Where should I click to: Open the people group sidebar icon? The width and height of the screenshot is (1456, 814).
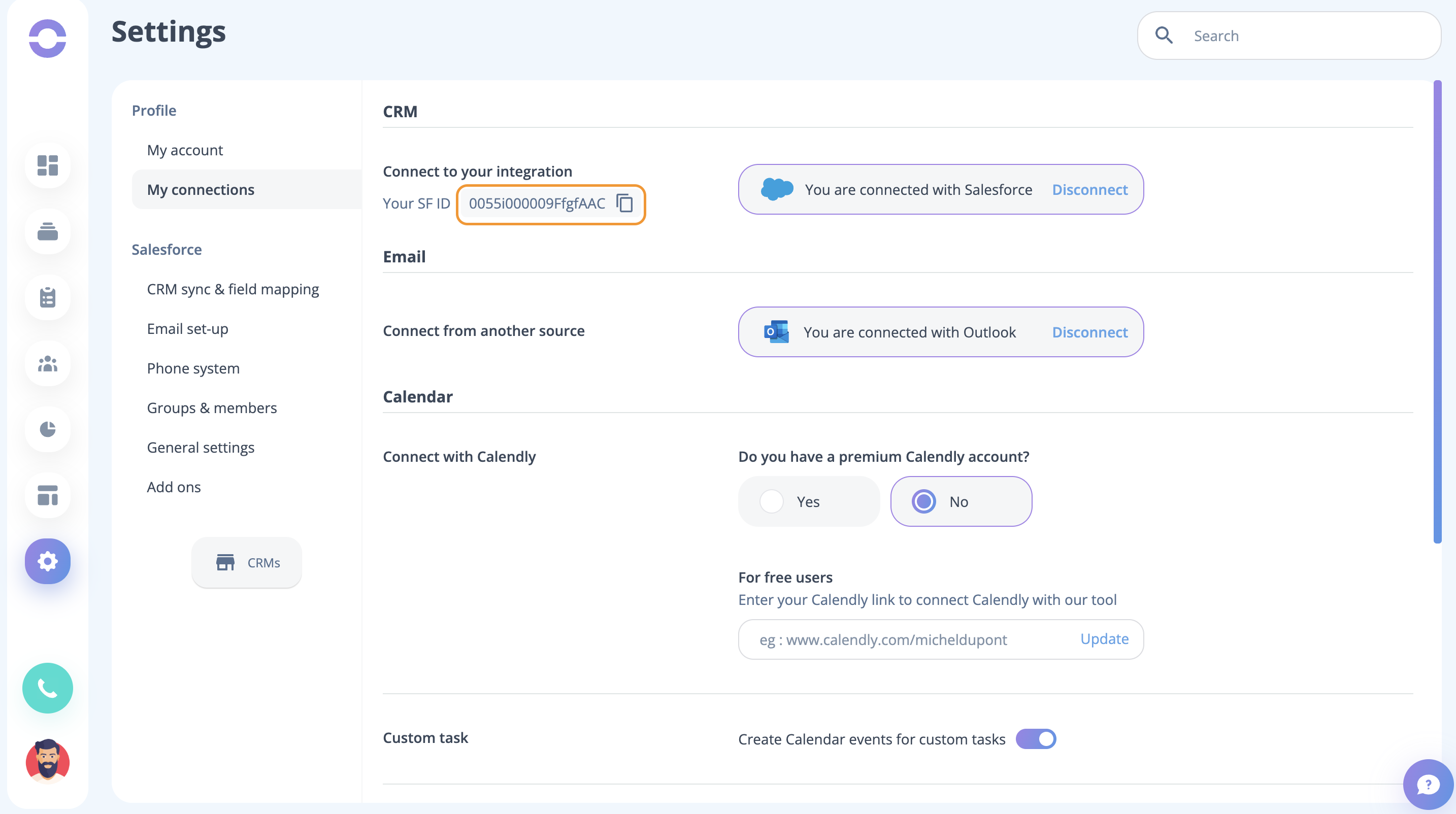tap(48, 364)
